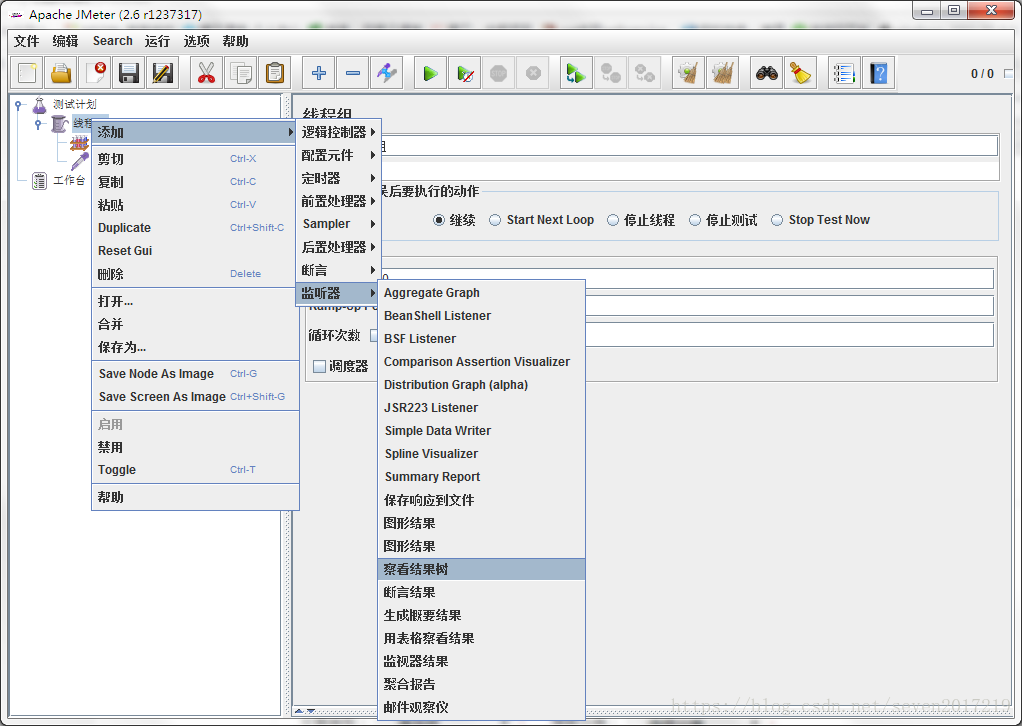Viewport: 1022px width, 726px height.
Task: Click the Reset search broom icon
Action: tap(800, 73)
